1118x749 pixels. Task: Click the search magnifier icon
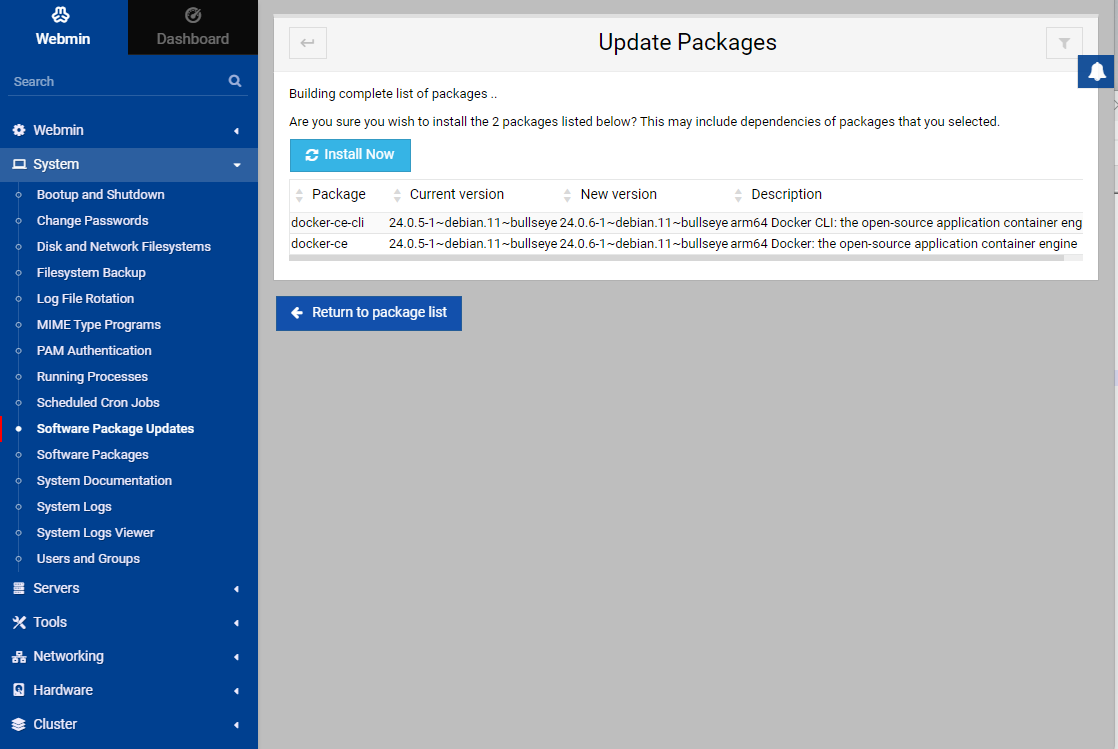(235, 81)
